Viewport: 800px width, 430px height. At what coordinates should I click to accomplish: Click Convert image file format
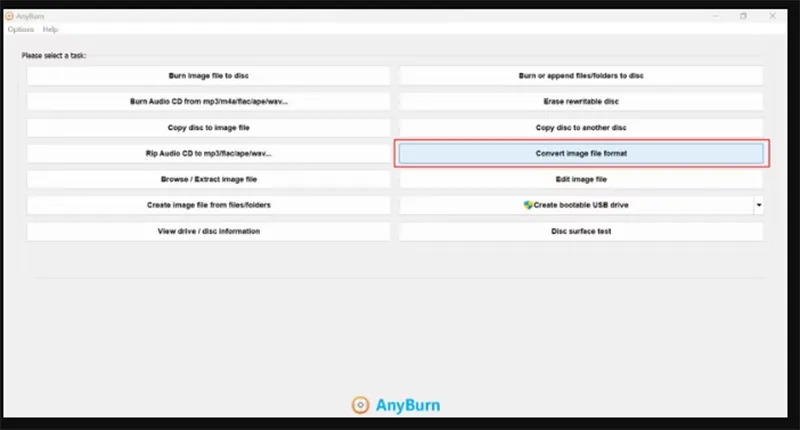[x=581, y=154]
